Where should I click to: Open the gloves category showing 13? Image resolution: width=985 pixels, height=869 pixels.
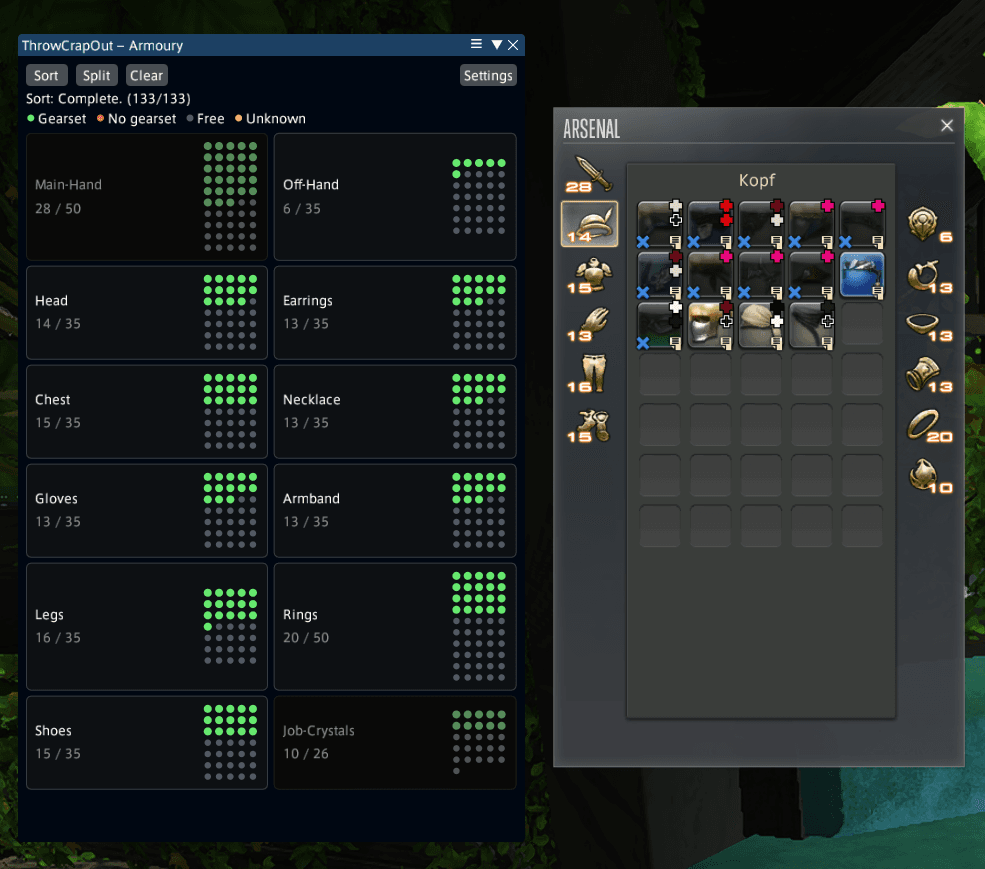coord(589,324)
